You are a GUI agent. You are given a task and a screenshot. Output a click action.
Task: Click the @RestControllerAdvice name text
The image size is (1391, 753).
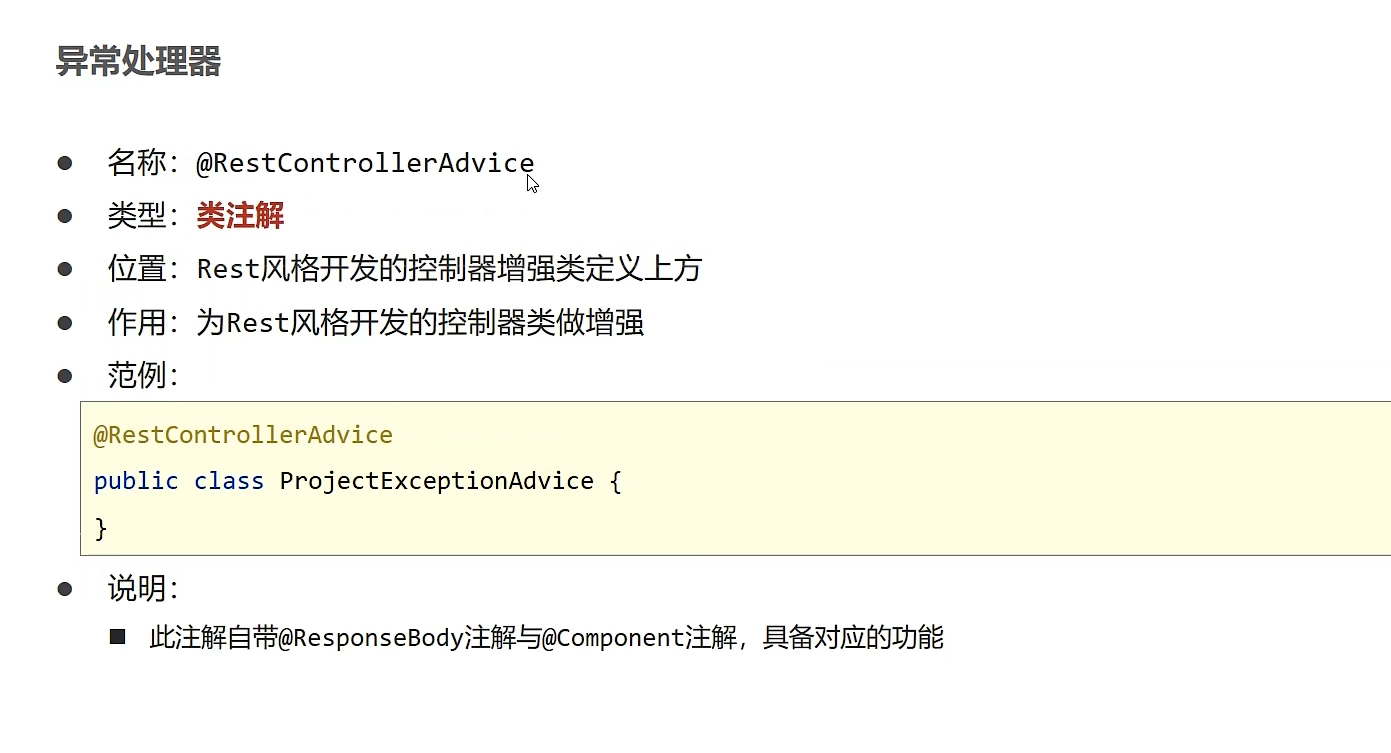(365, 163)
